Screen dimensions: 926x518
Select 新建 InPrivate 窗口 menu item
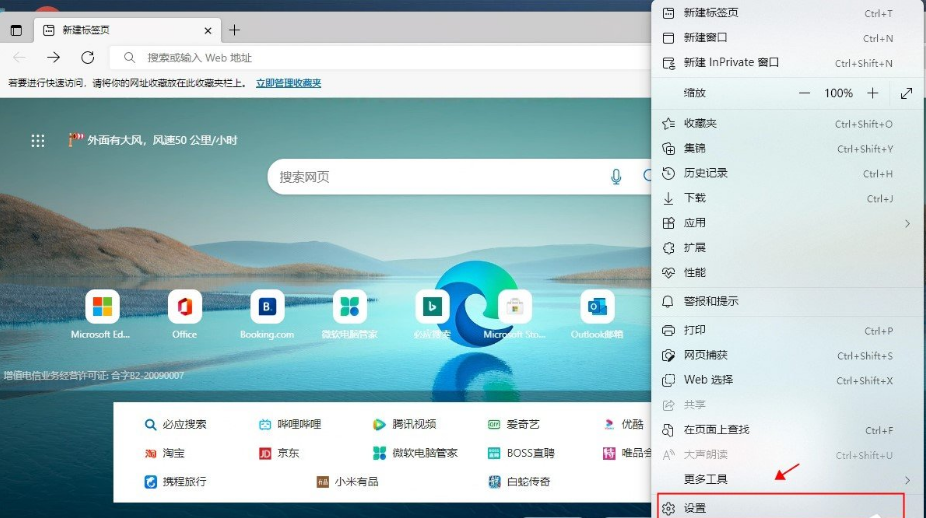click(x=787, y=63)
